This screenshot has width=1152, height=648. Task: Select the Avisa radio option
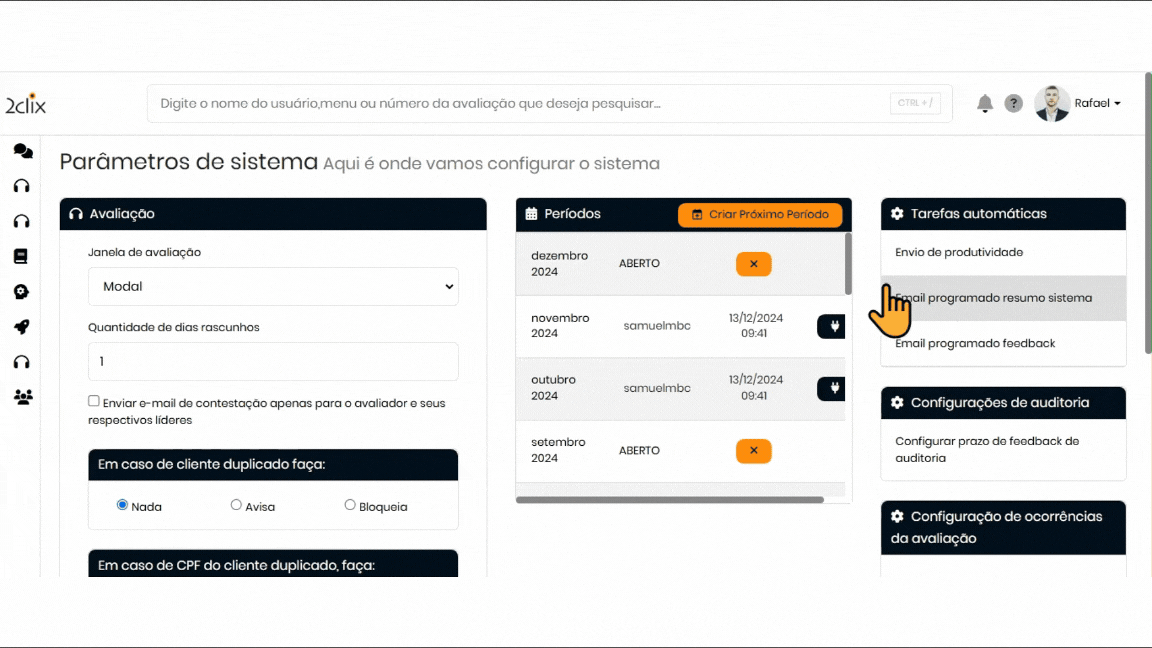[236, 505]
